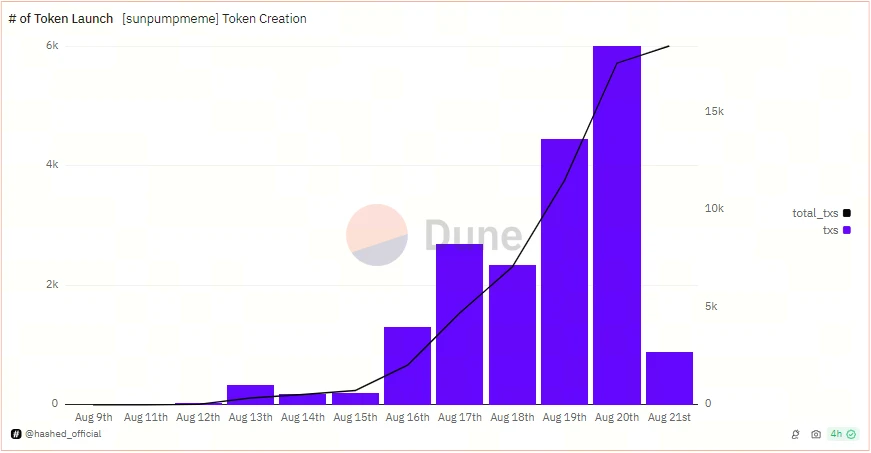
Task: Click the hashed_official author avatar icon
Action: (16, 434)
